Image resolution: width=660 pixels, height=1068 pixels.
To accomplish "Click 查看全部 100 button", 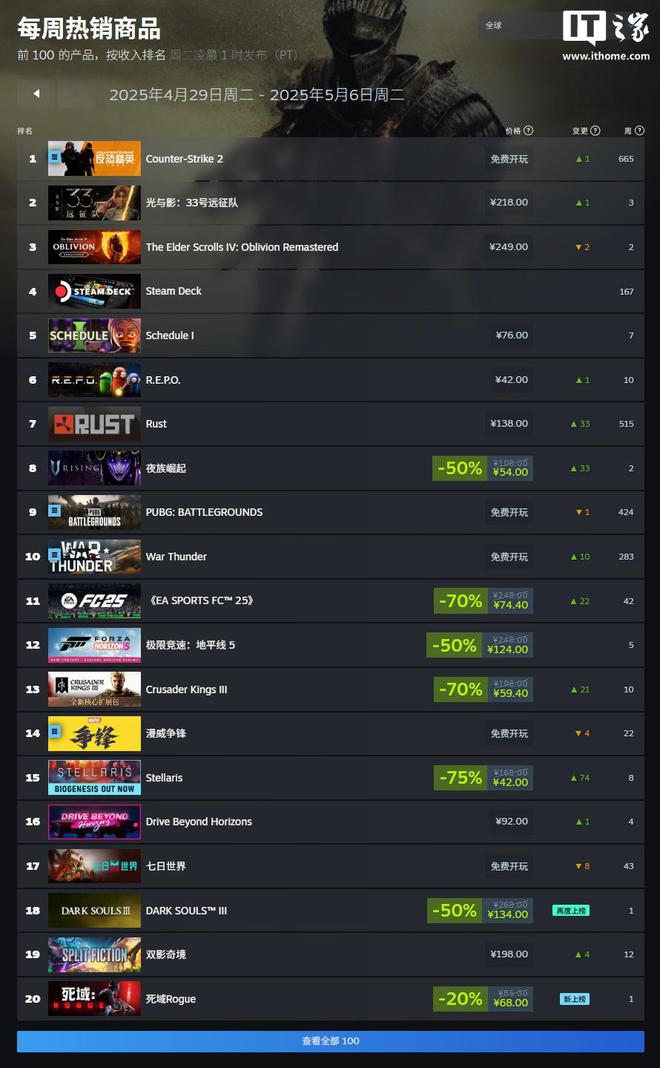I will click(330, 1041).
